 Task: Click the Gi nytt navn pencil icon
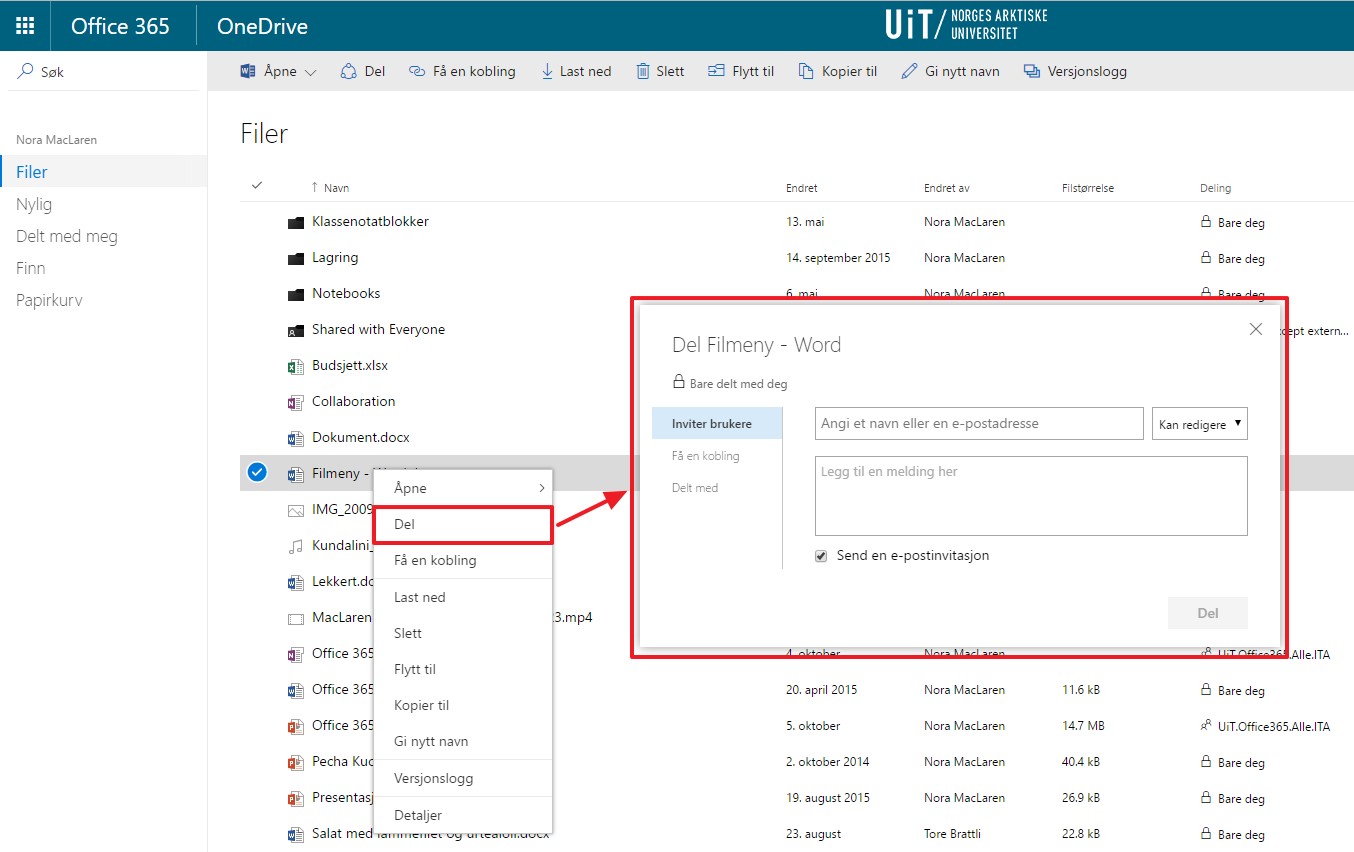point(909,71)
